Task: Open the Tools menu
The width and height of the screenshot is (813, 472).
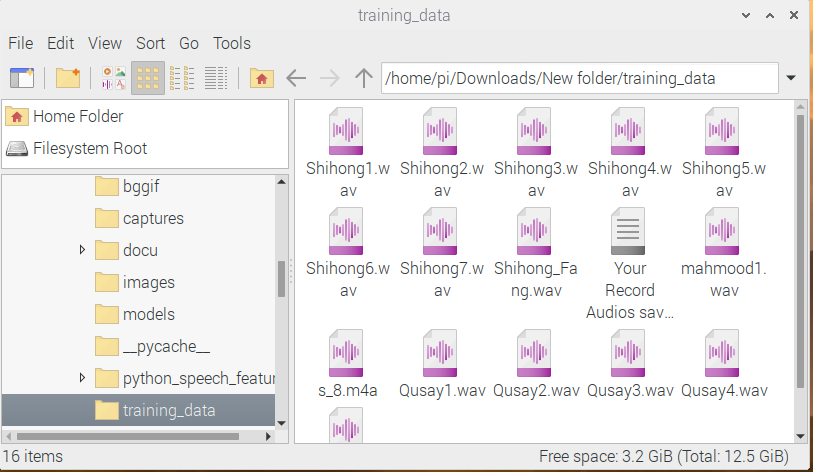Action: 232,43
